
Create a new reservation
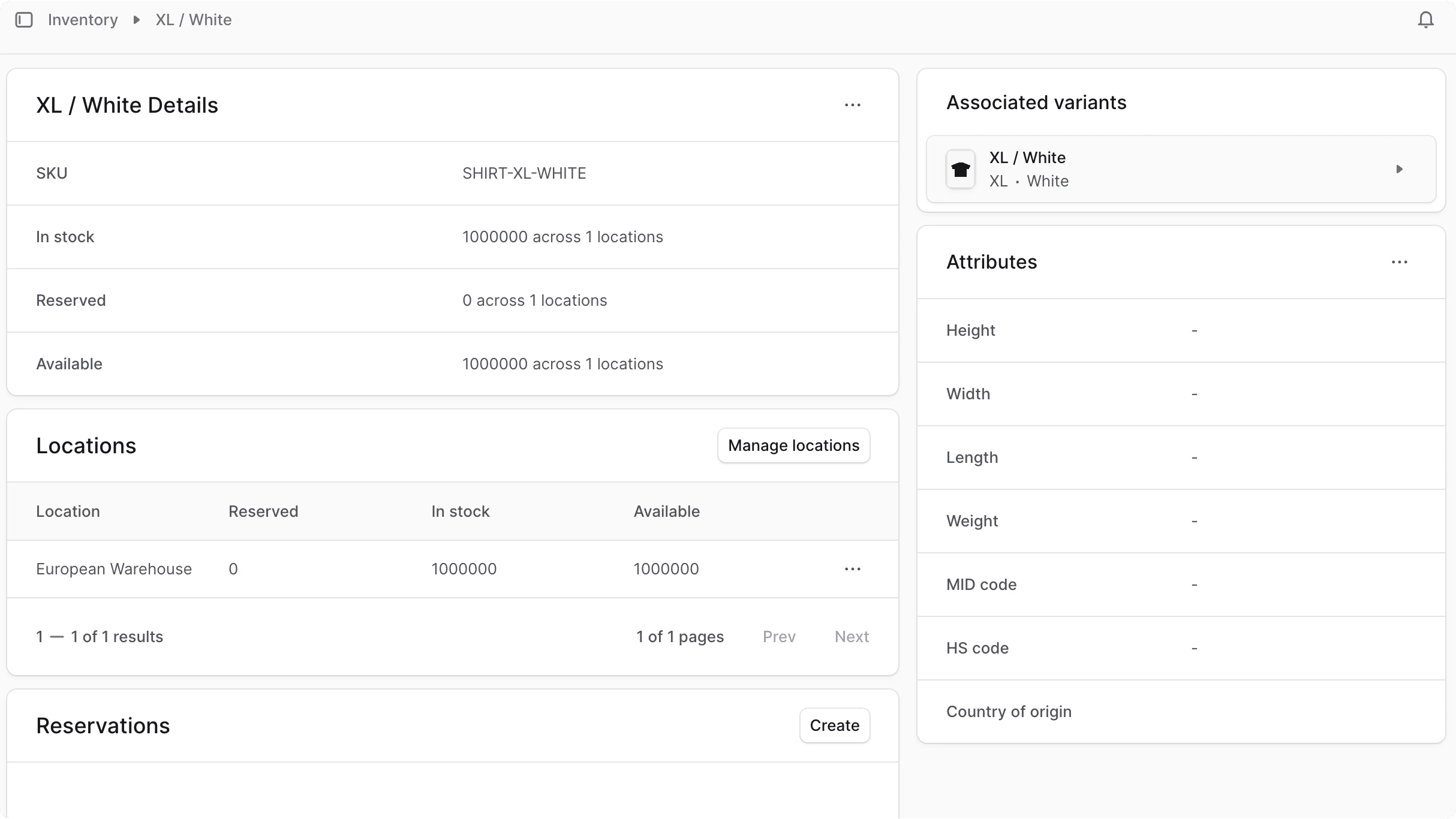(834, 725)
